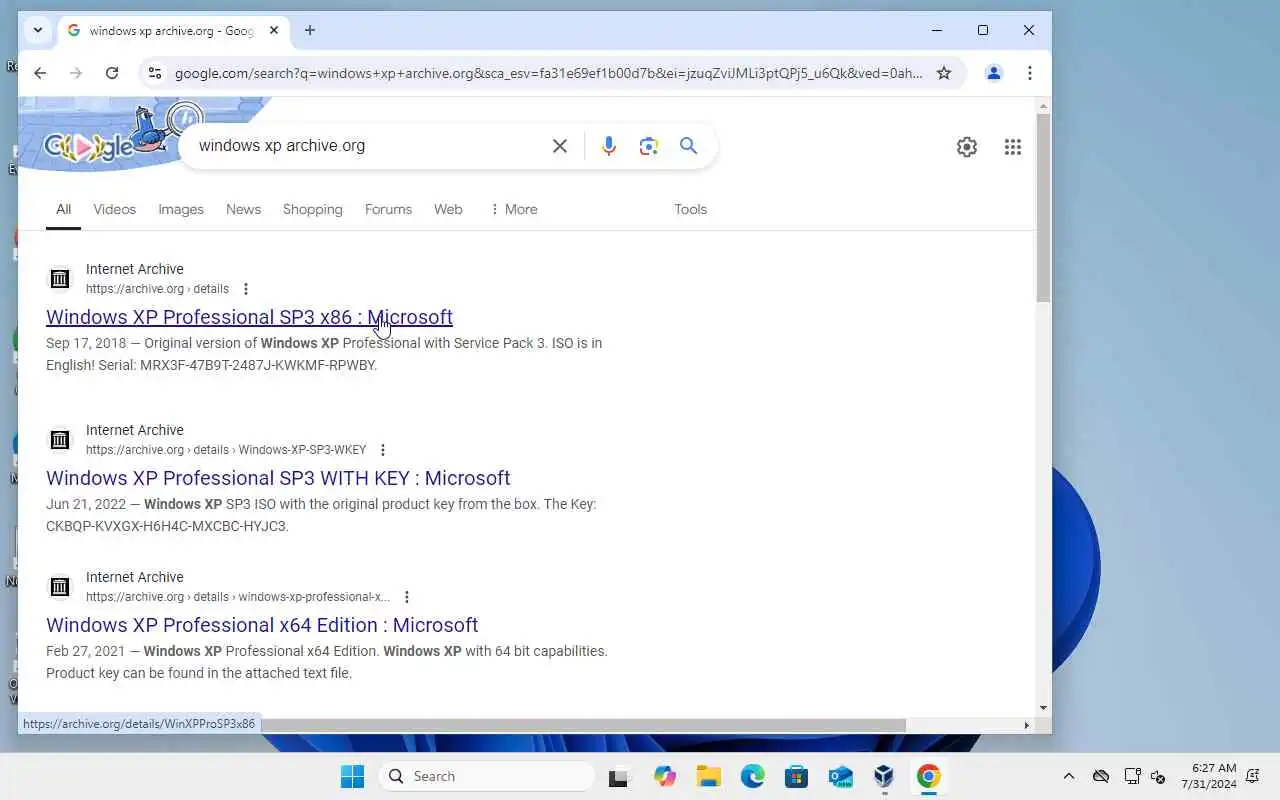Click the scroll down arrow of page scrollbar
This screenshot has width=1280, height=800.
[x=1043, y=708]
